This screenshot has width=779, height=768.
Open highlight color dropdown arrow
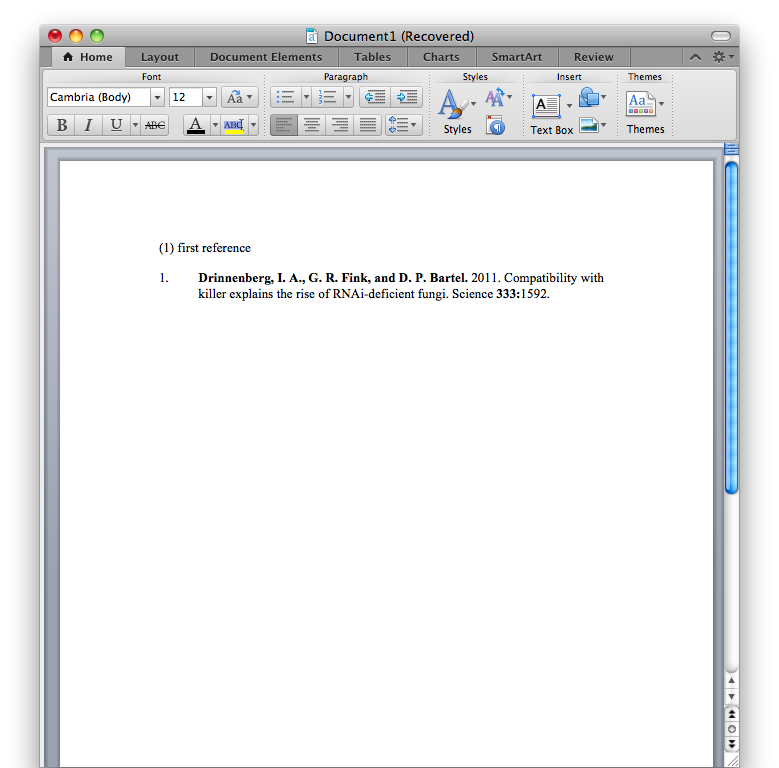(x=253, y=125)
